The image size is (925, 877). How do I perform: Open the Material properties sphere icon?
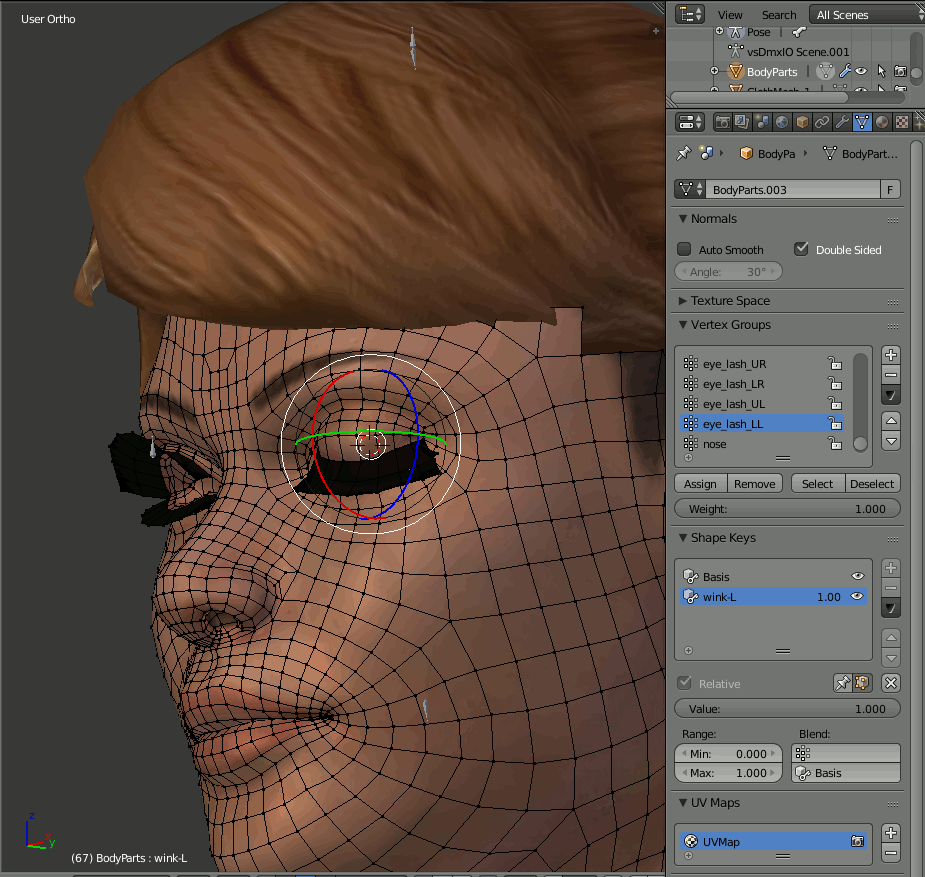(x=882, y=122)
